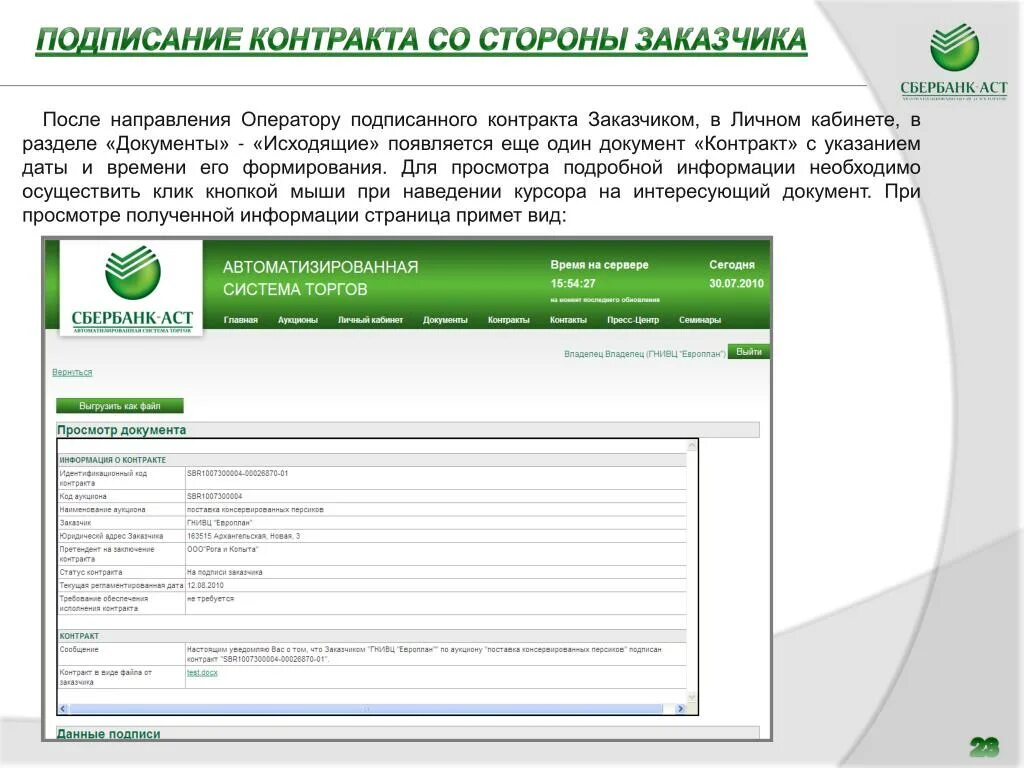Open the Аукционы menu item
This screenshot has height=768, width=1024.
click(x=298, y=320)
